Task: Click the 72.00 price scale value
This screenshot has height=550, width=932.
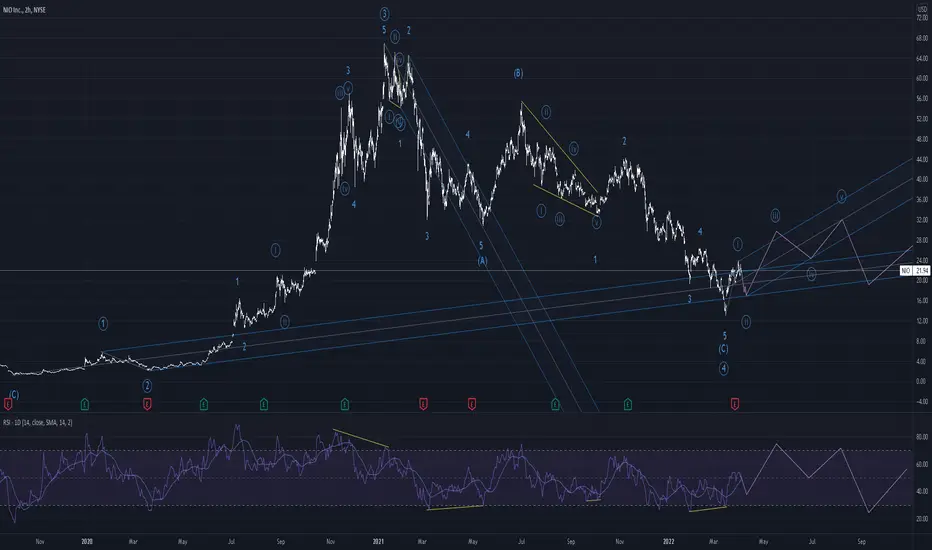Action: click(x=922, y=18)
